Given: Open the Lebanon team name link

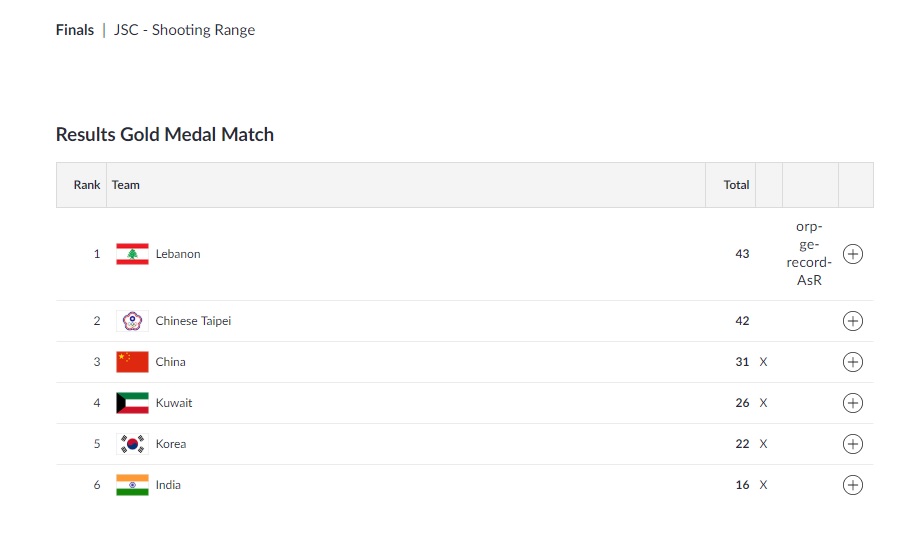Looking at the screenshot, I should coord(178,254).
